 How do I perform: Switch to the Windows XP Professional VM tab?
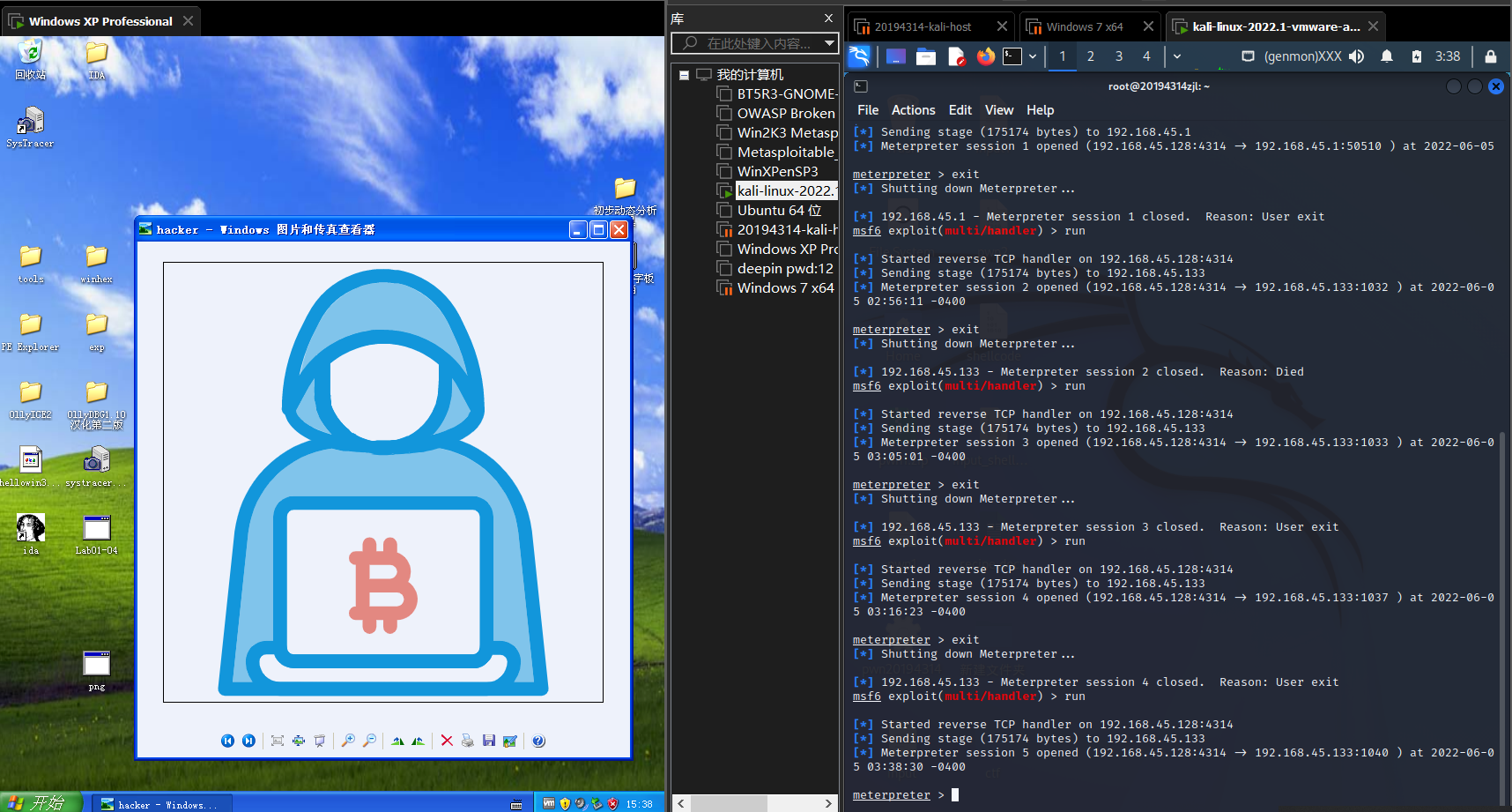pos(100,21)
